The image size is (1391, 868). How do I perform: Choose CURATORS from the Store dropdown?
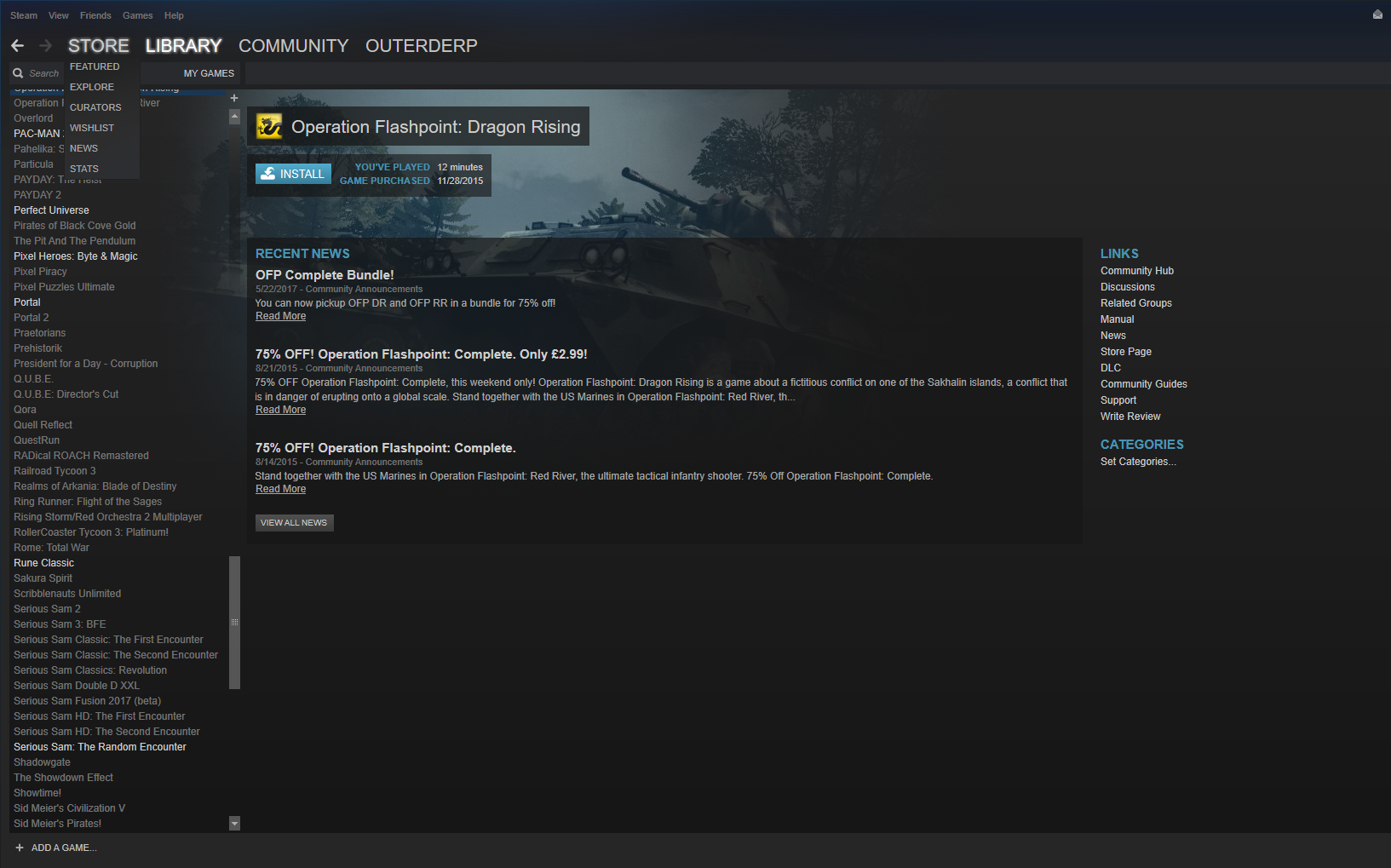point(95,107)
